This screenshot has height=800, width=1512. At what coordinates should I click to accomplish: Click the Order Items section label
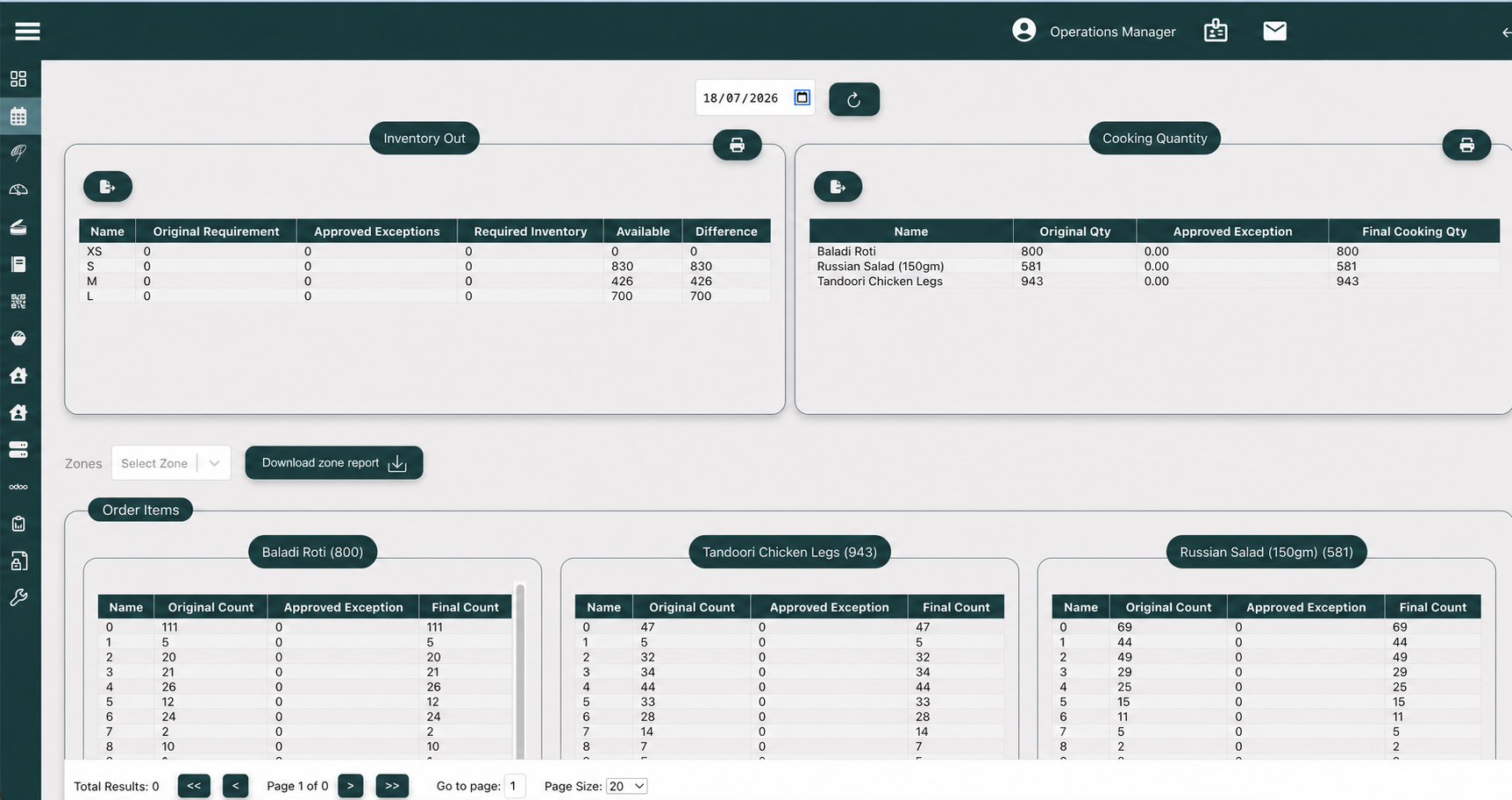[140, 510]
